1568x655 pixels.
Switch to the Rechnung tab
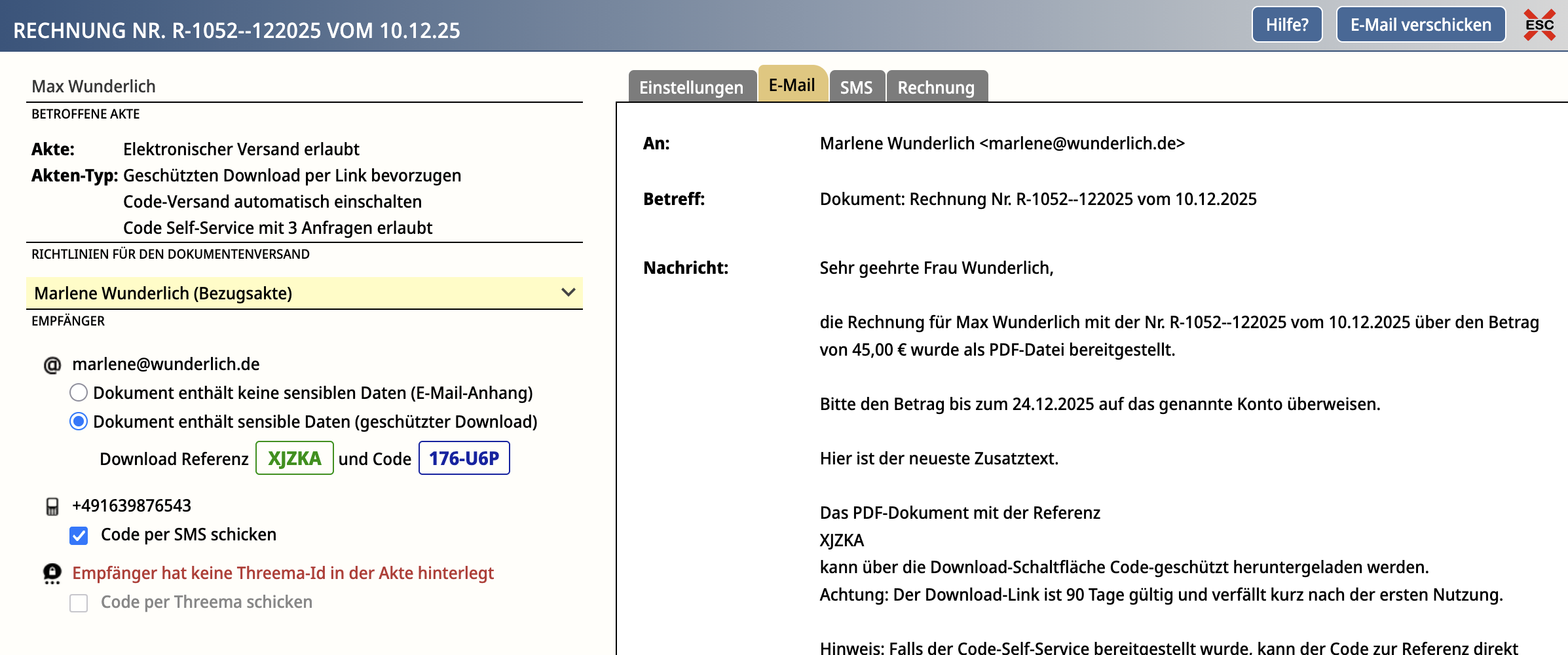[x=935, y=87]
